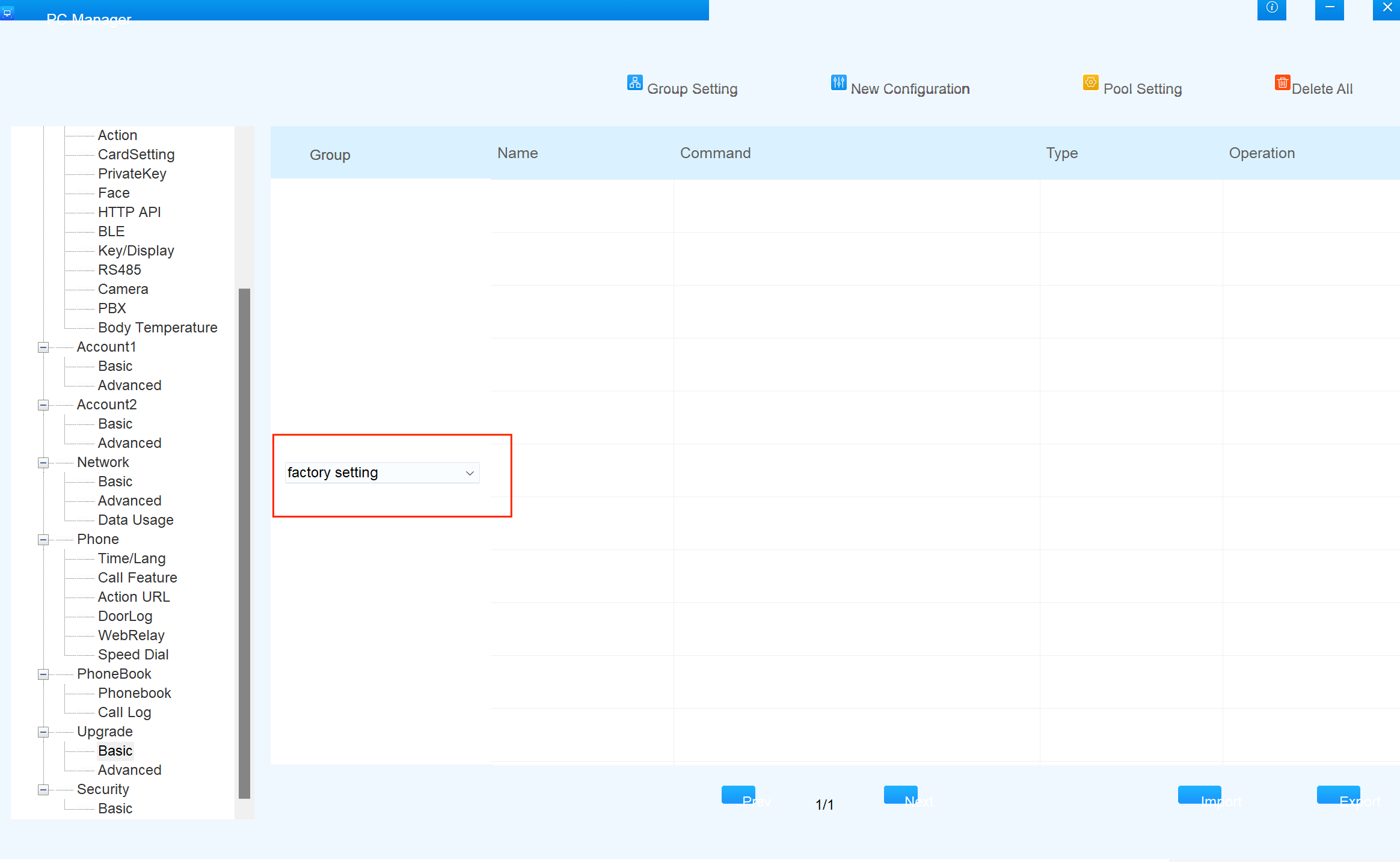
Task: Click the Operation column header
Action: click(1262, 153)
